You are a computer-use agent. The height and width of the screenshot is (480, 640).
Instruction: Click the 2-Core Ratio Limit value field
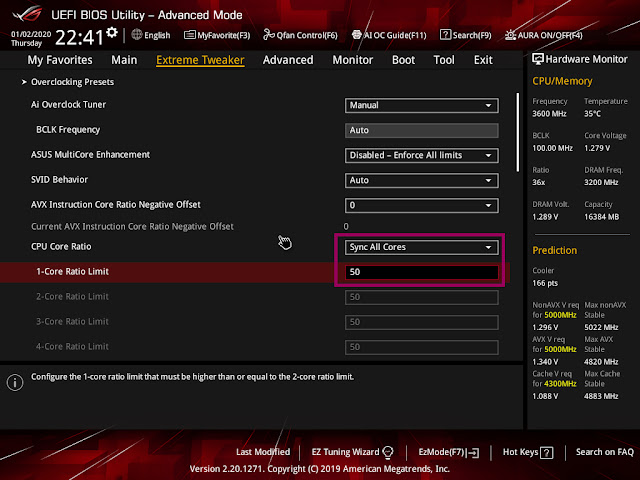(x=422, y=297)
